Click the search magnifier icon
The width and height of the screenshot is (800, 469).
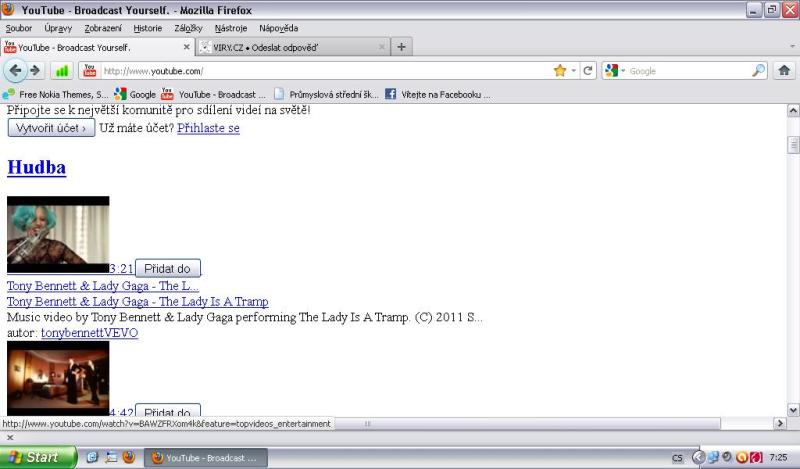click(759, 70)
